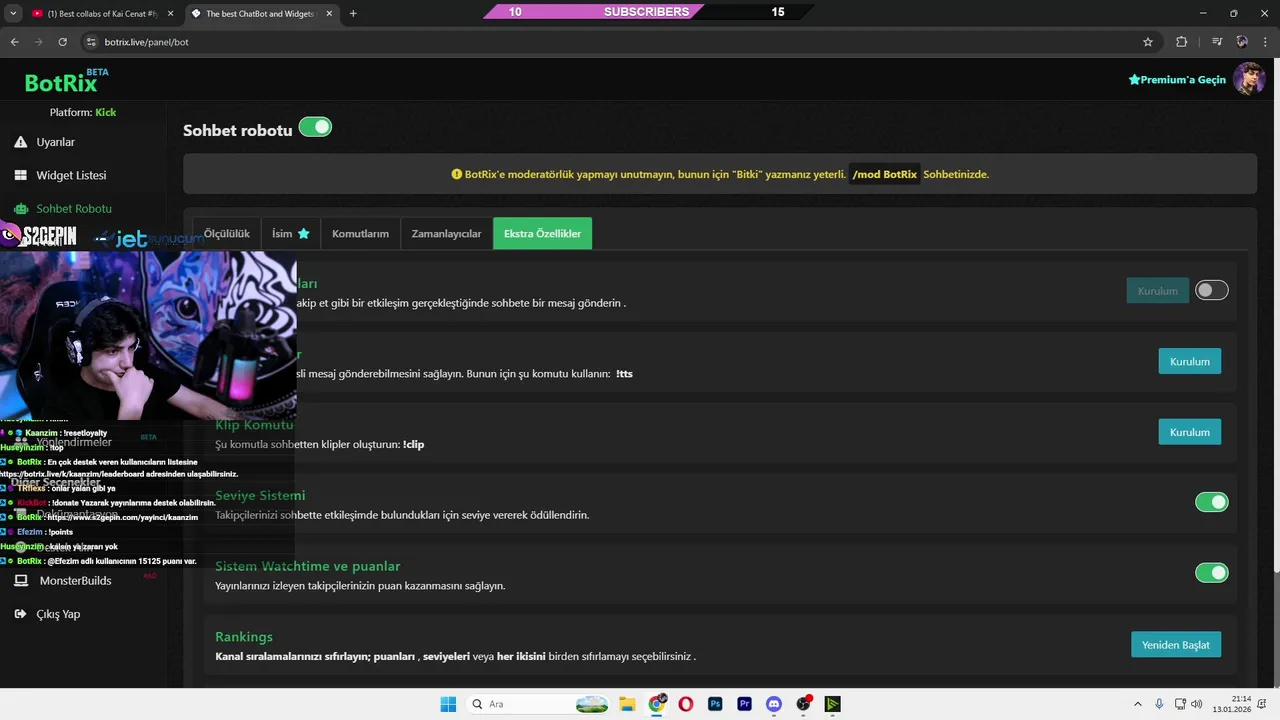This screenshot has height=720, width=1280.
Task: Switch to the Ölçülülük tab
Action: [227, 233]
